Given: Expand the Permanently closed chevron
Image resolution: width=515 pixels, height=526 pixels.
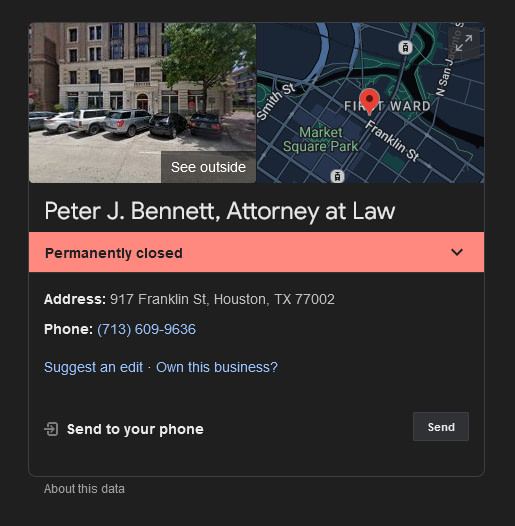Looking at the screenshot, I should (457, 252).
